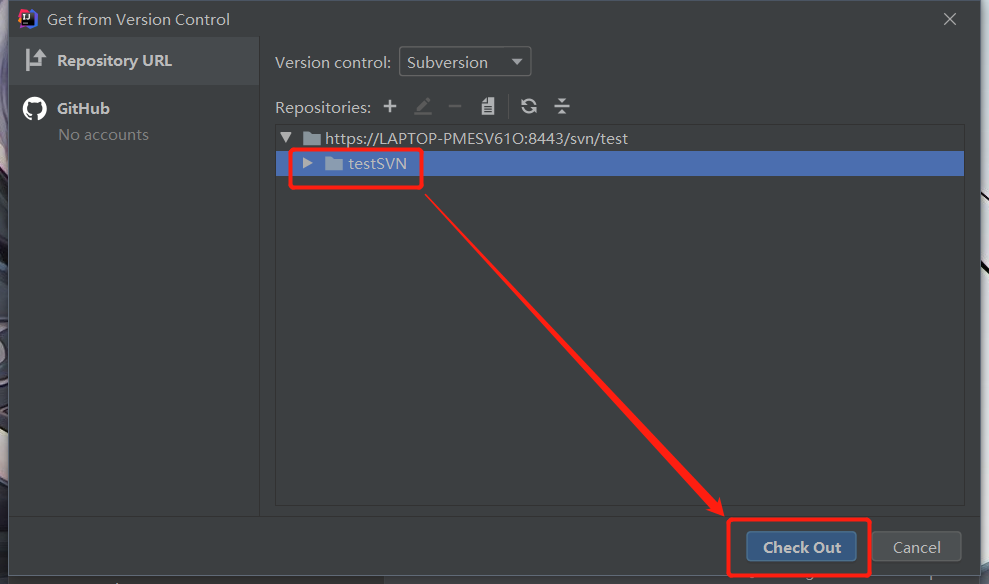
Task: Select the testSVN tree row
Action: click(x=619, y=163)
